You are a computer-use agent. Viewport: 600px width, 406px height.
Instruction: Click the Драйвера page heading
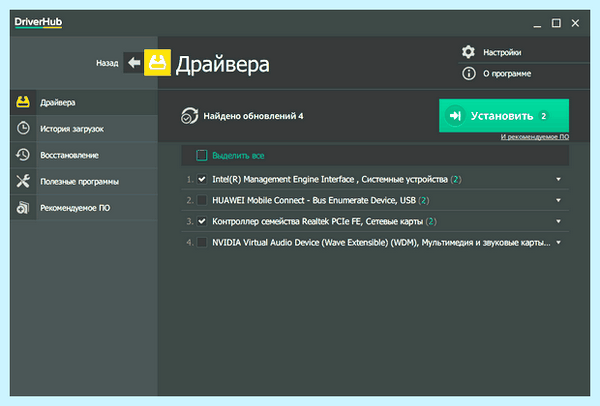click(223, 64)
